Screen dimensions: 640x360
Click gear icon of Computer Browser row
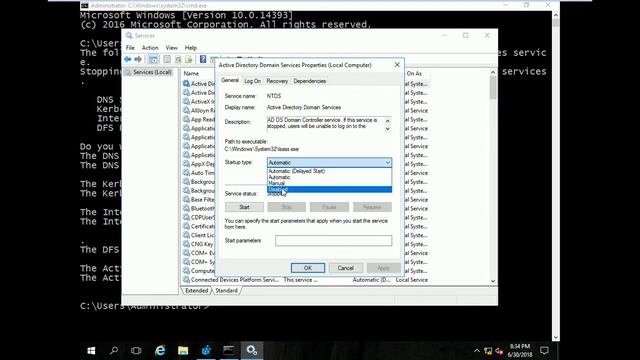point(187,271)
